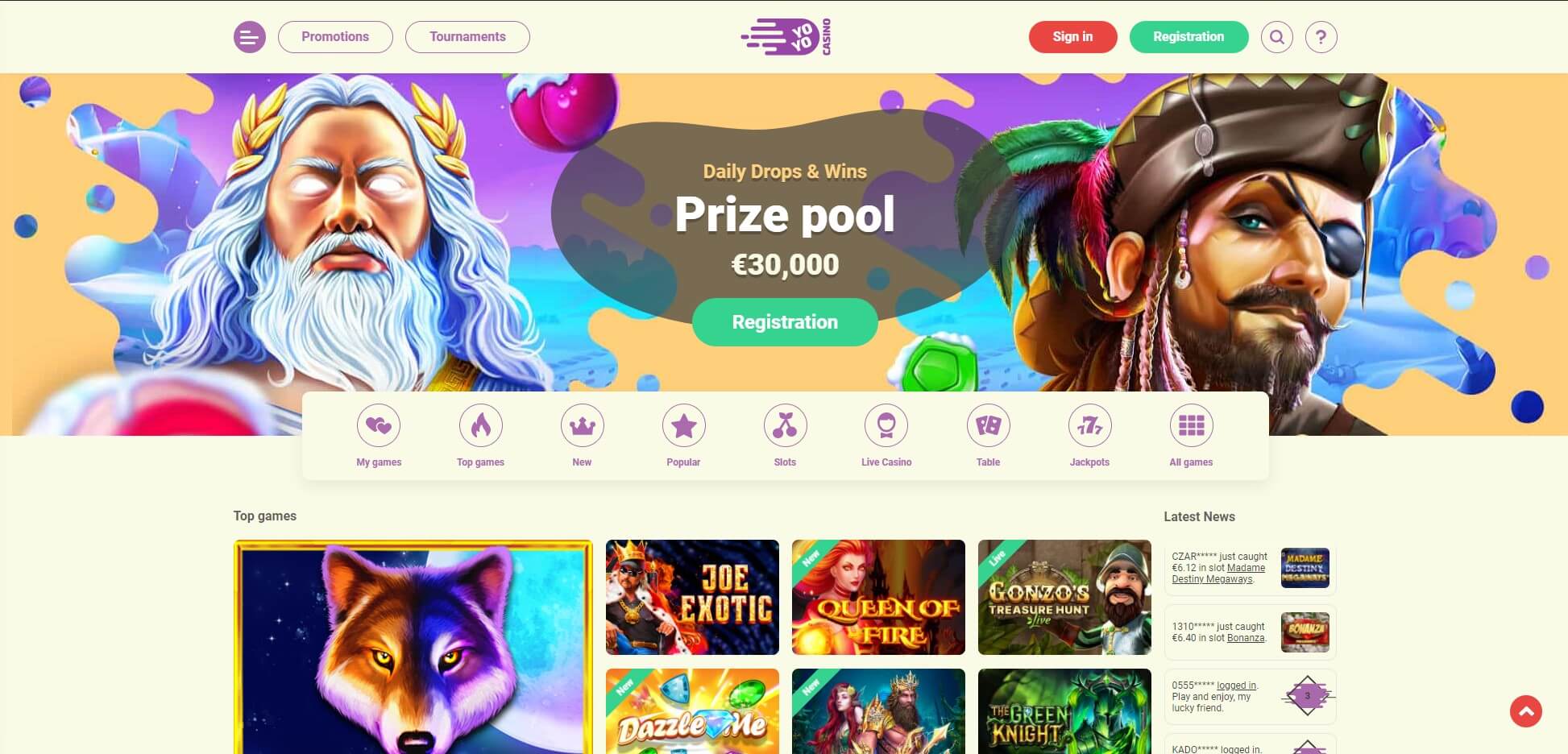Open the Jackpots sevens icon

[x=1090, y=425]
